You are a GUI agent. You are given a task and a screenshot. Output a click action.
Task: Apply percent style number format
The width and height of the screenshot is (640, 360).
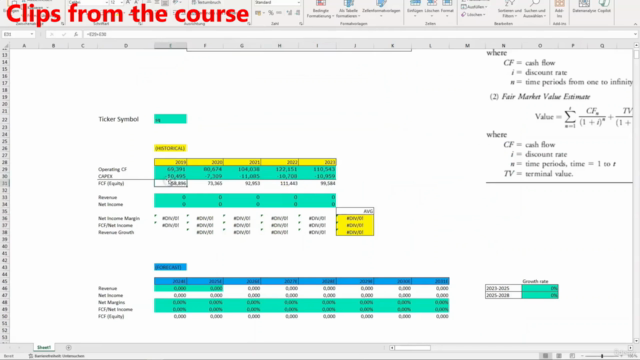click(x=271, y=13)
